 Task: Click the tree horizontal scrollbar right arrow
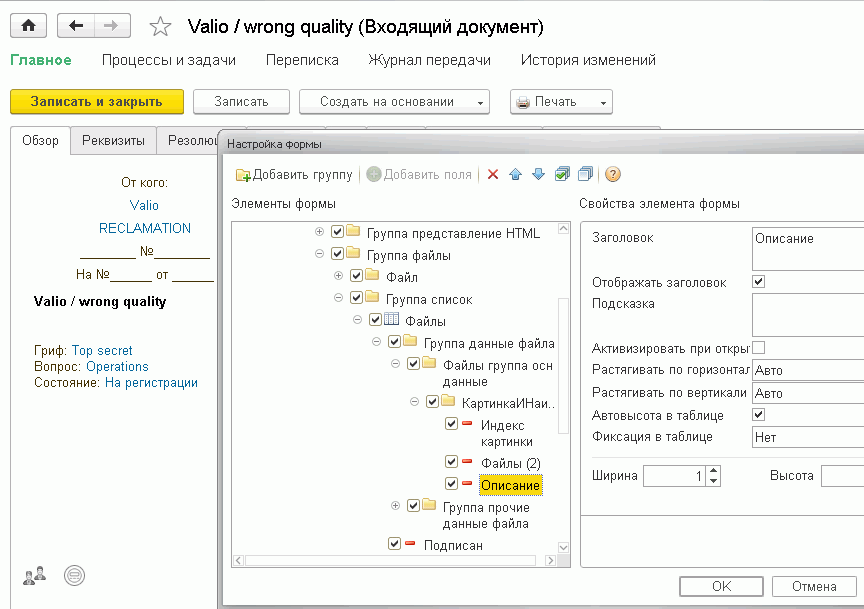point(550,561)
